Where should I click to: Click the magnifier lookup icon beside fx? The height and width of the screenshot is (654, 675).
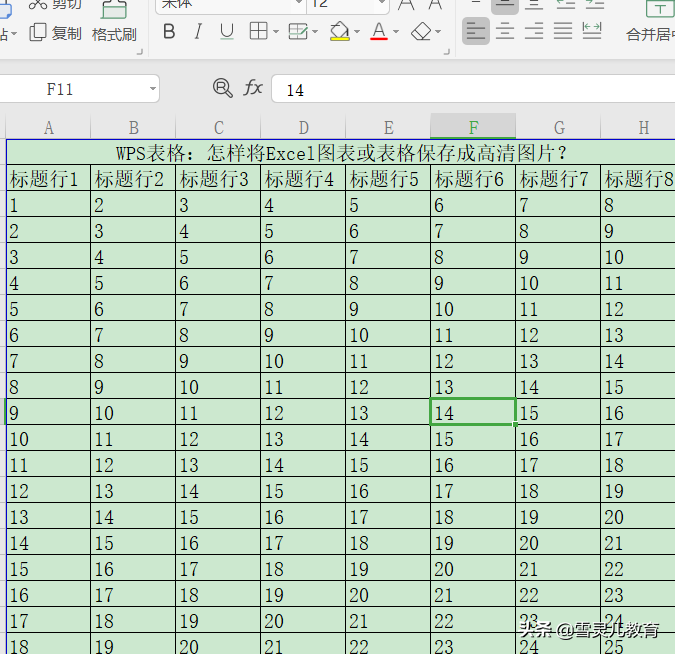[223, 88]
